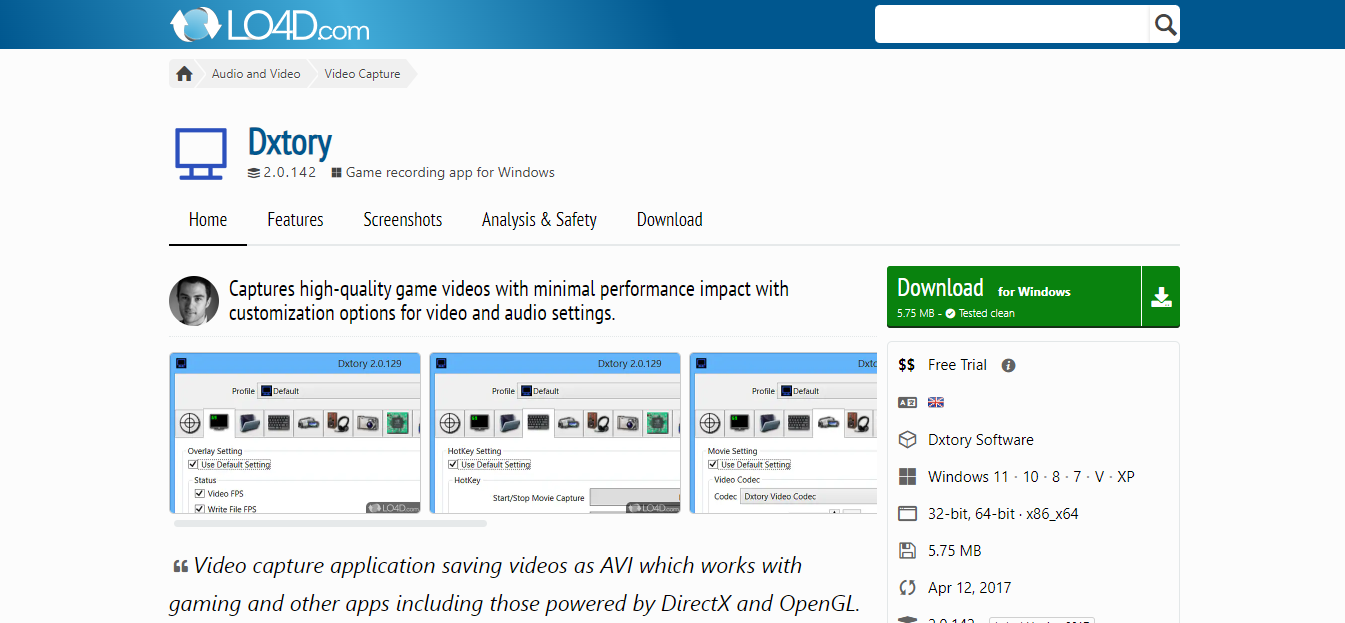The height and width of the screenshot is (623, 1345).
Task: Click the English flag language icon
Action: pyautogui.click(x=935, y=401)
